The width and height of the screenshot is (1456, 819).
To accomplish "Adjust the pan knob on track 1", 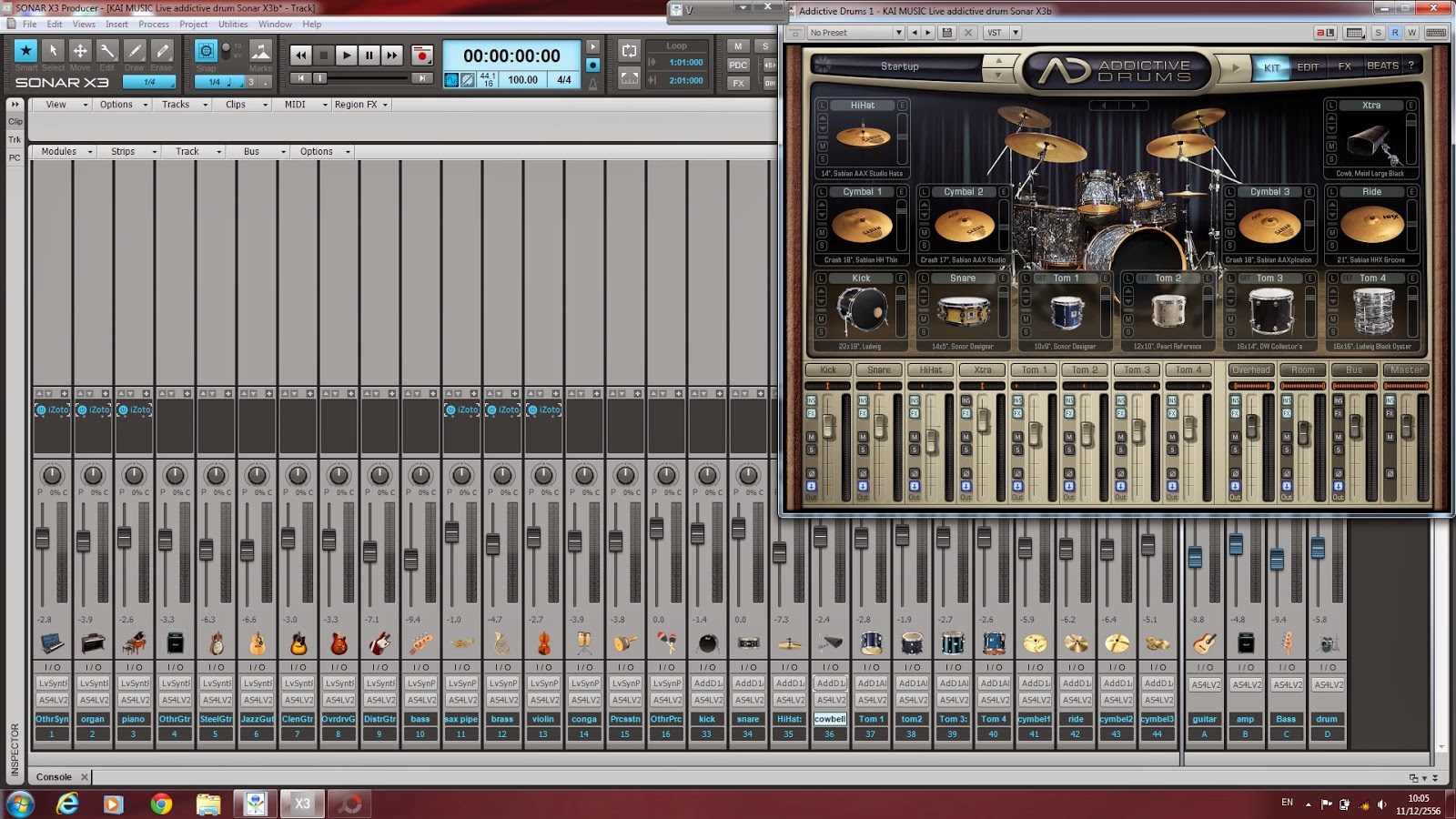I will tap(52, 475).
